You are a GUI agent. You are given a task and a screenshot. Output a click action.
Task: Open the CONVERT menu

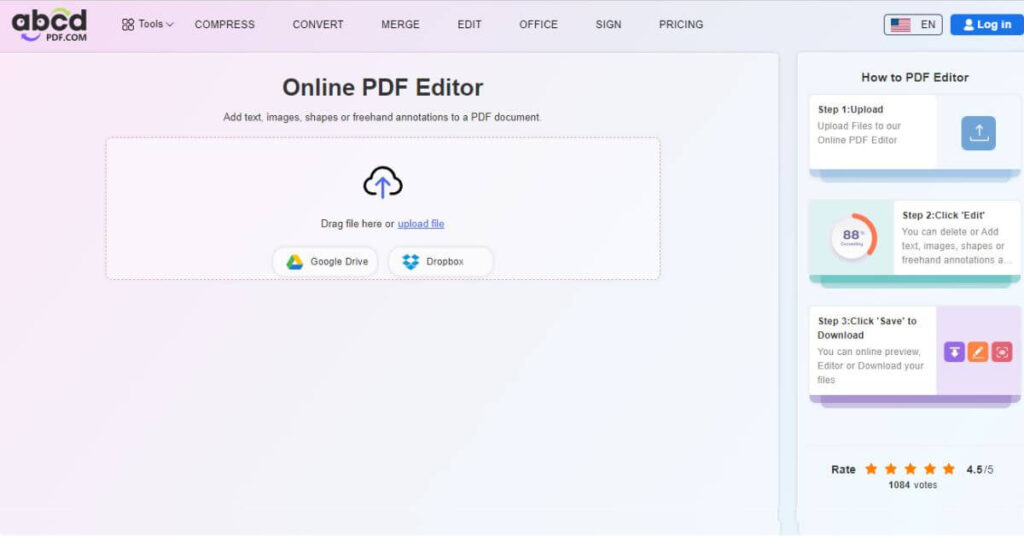pos(318,24)
